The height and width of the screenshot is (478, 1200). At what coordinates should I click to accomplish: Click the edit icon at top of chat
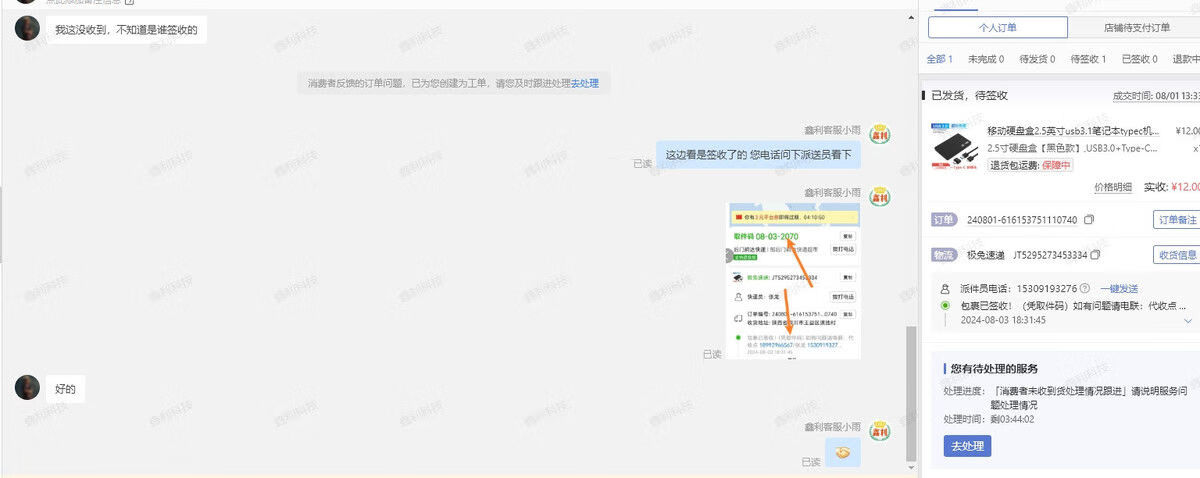point(129,2)
